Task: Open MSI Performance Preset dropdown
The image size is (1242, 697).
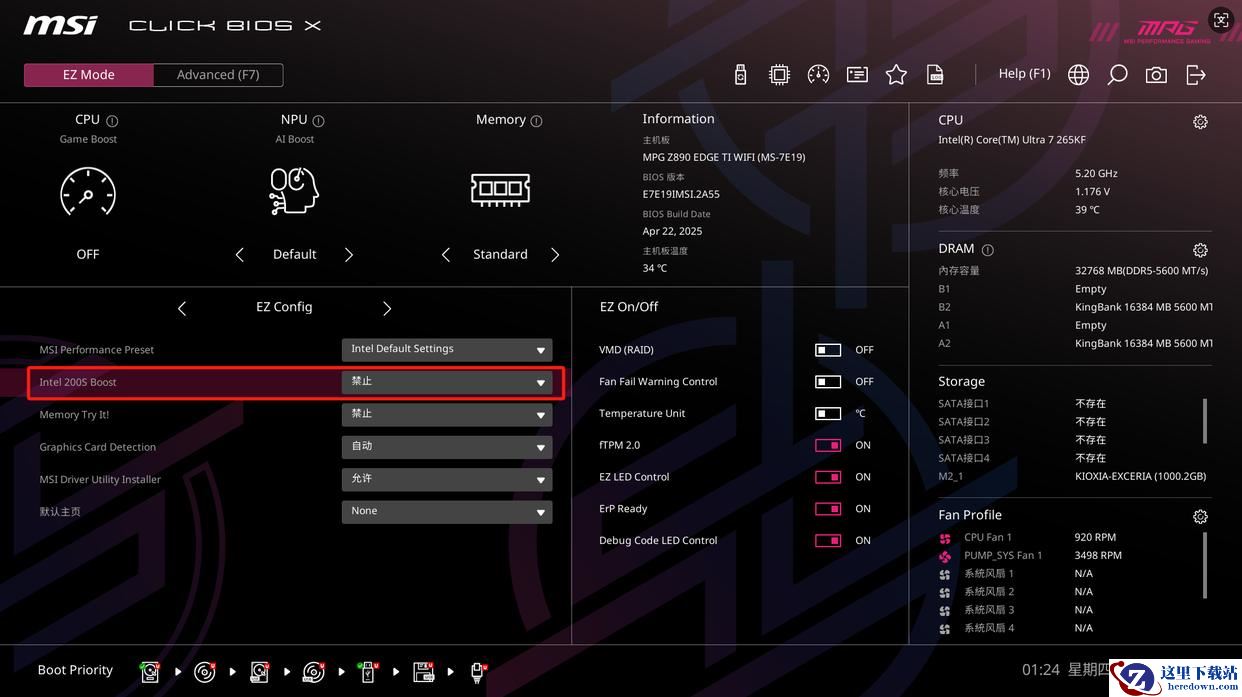Action: 447,350
